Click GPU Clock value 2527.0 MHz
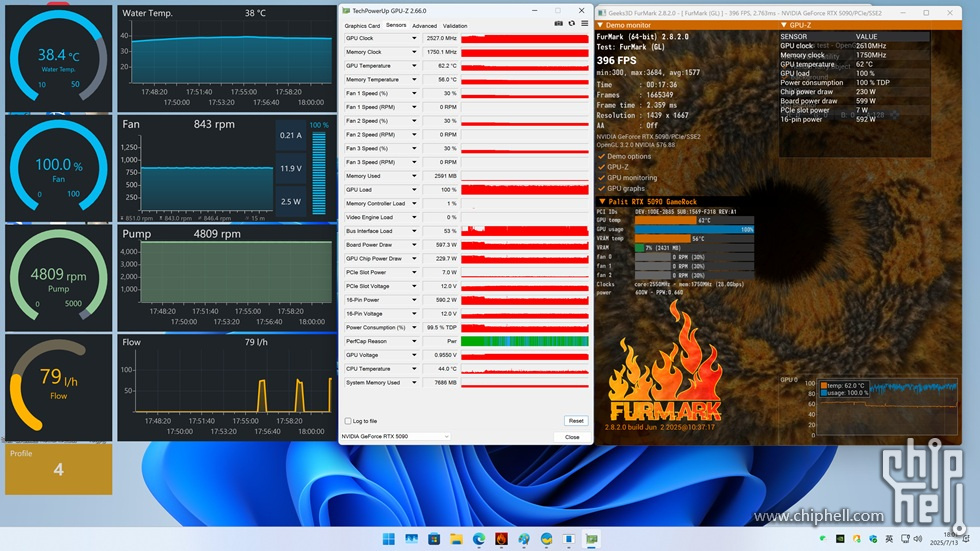The image size is (980, 551). pos(441,38)
